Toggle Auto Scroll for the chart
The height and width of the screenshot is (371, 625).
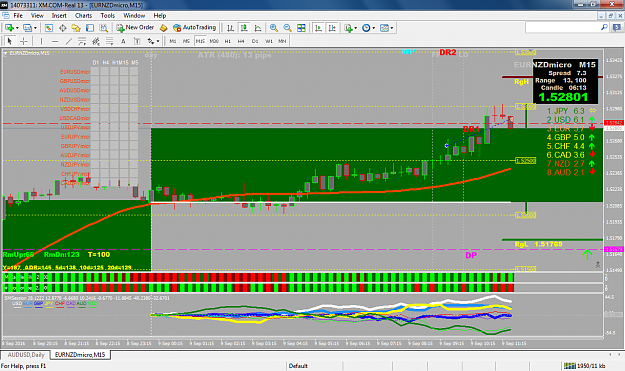(x=318, y=28)
